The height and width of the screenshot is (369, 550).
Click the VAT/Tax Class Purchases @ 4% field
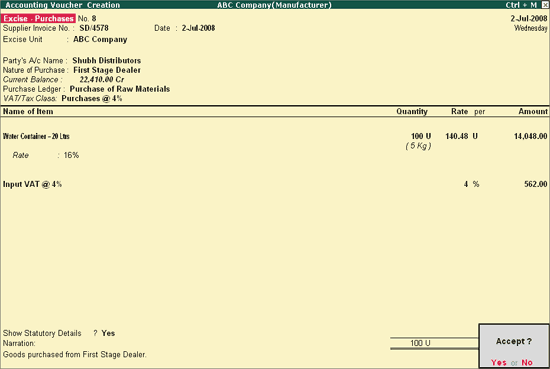[x=92, y=99]
